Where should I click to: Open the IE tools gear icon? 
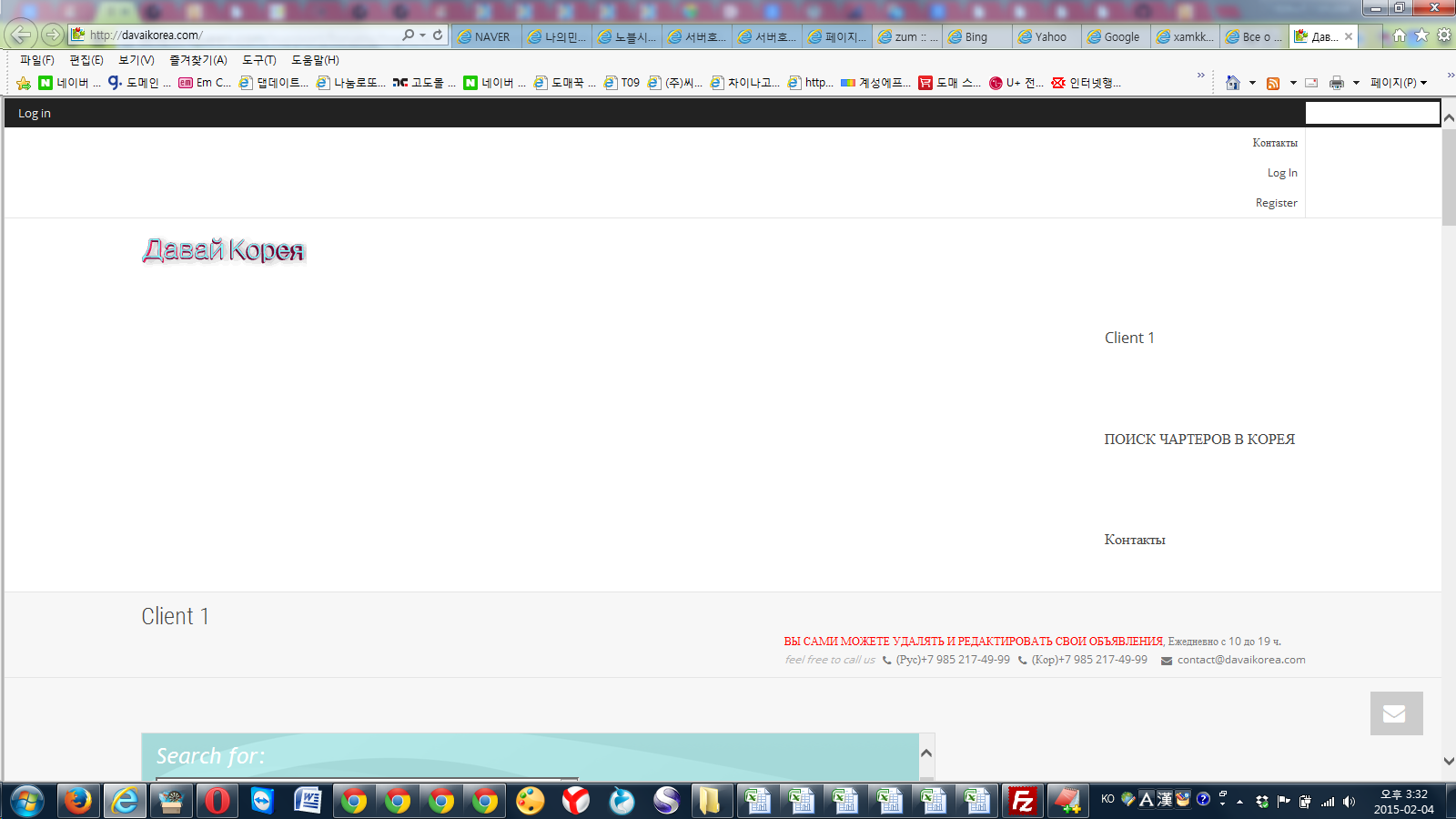point(1443,35)
